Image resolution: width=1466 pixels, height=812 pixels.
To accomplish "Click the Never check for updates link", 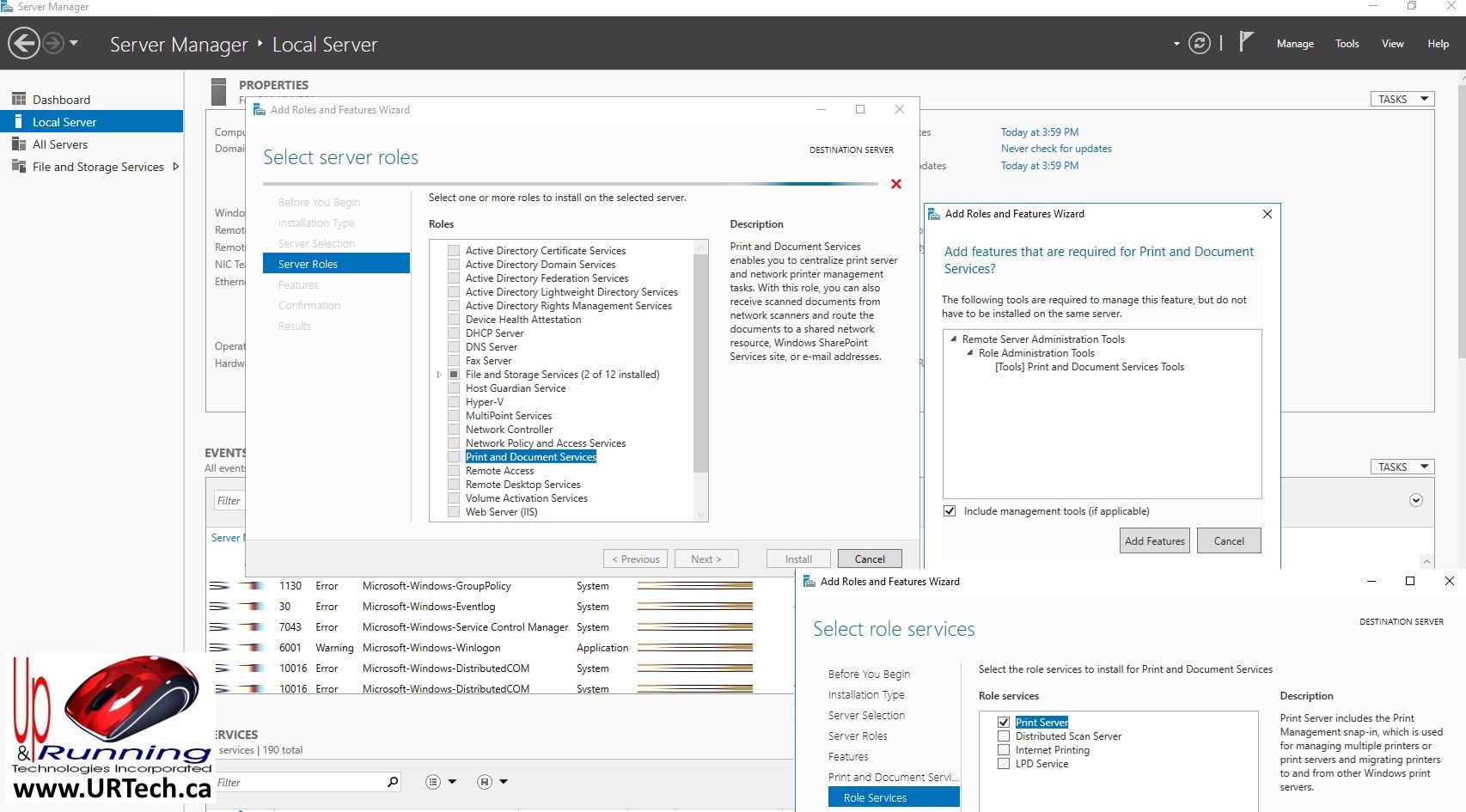I will click(x=1055, y=149).
